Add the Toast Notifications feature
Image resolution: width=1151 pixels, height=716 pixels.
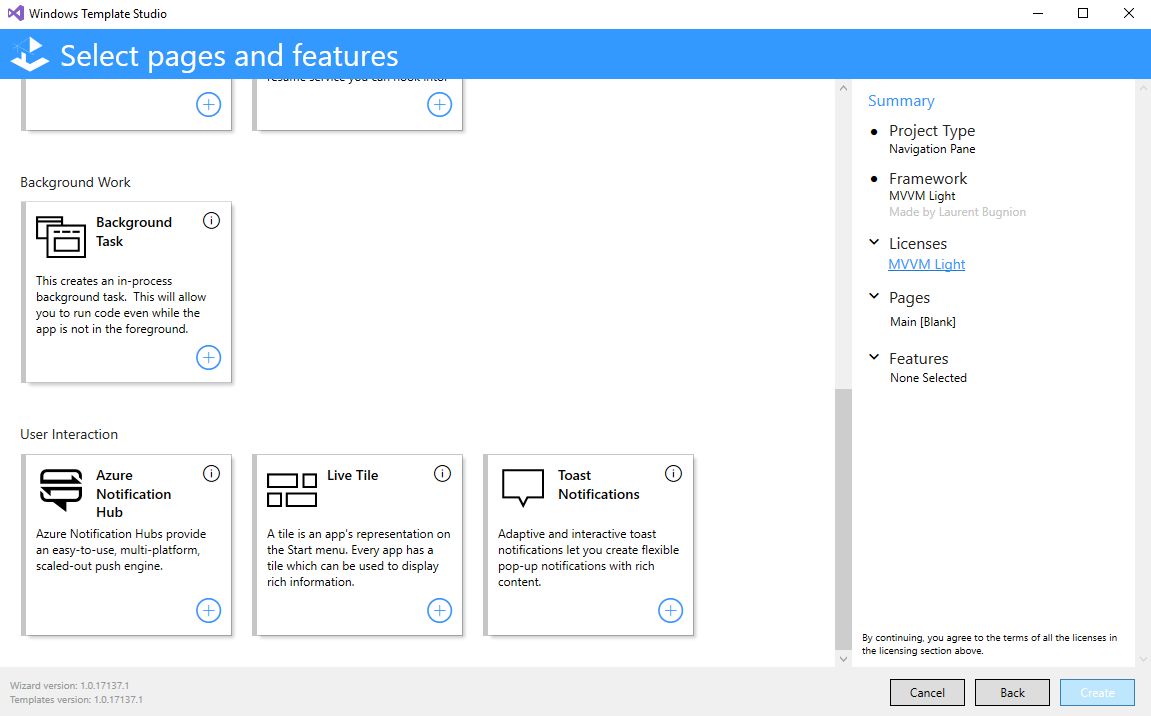670,610
